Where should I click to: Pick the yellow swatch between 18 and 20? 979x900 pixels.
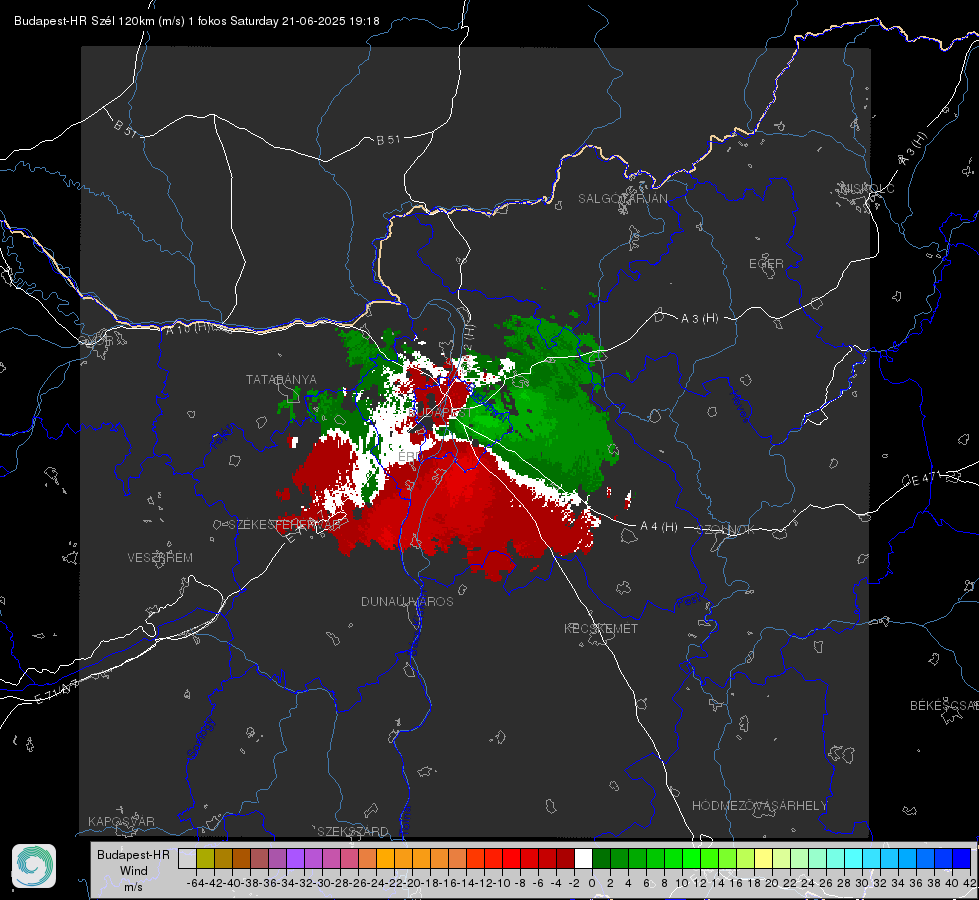click(763, 859)
